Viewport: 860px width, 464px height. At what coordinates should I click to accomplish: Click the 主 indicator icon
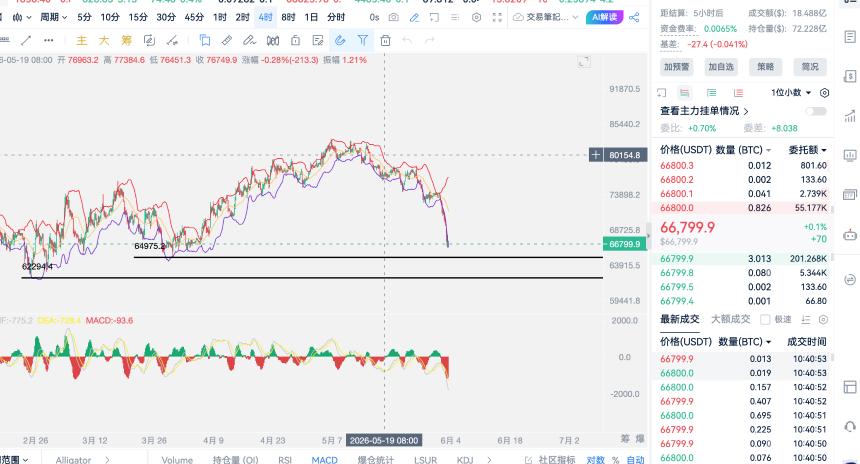81,41
